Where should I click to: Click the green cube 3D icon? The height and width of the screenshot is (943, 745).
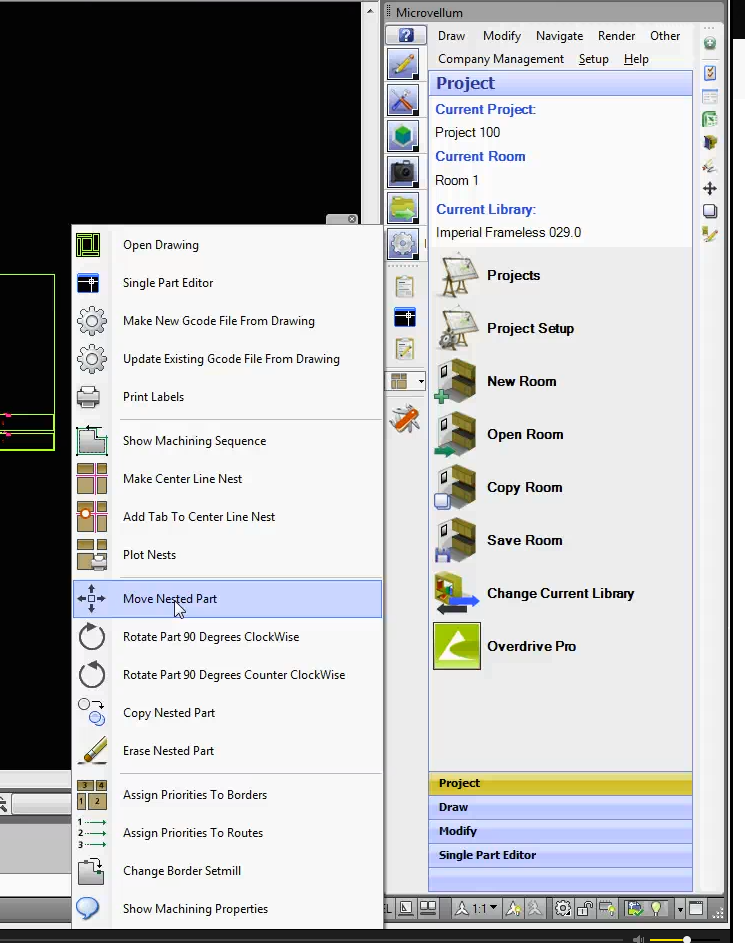(402, 136)
